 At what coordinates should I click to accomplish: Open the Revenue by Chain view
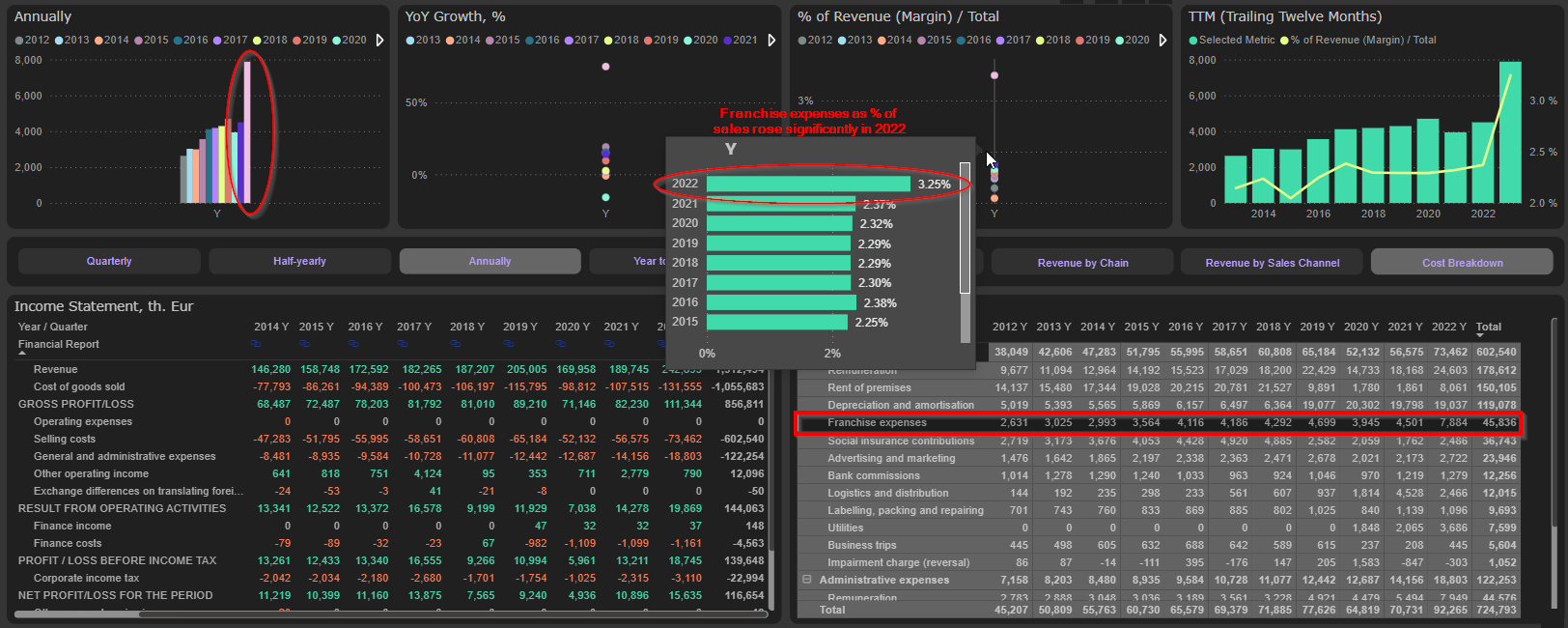click(x=1082, y=263)
